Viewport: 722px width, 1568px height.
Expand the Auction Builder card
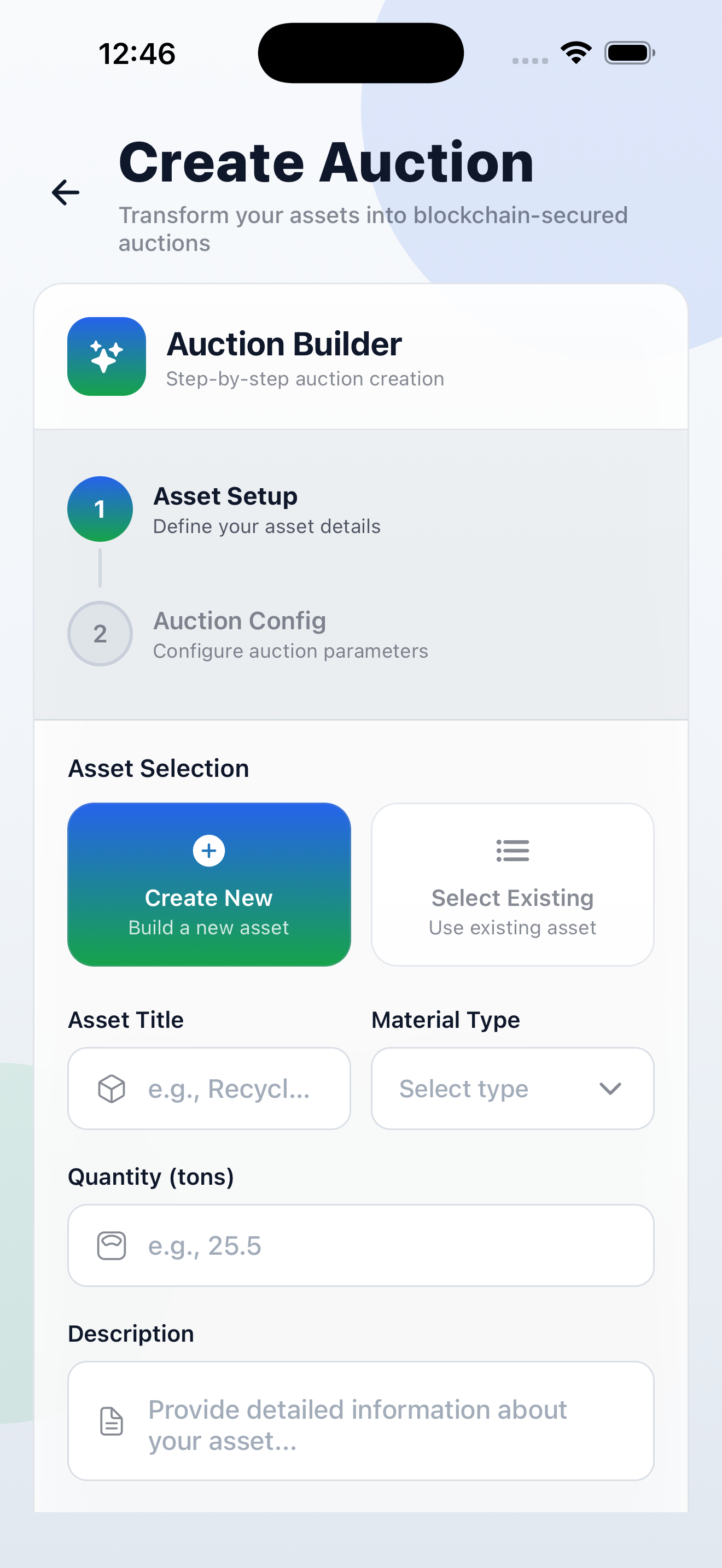[361, 356]
